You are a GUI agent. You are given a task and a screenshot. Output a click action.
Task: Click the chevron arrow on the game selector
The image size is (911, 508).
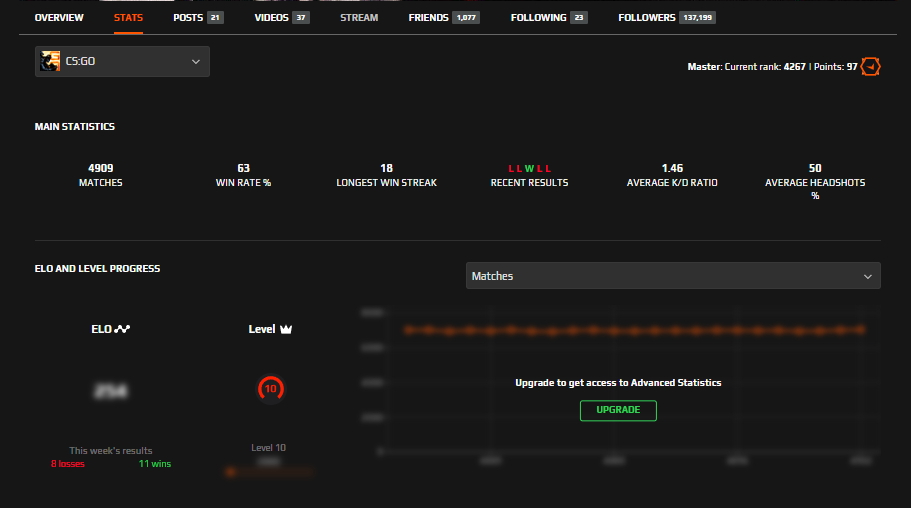click(195, 62)
